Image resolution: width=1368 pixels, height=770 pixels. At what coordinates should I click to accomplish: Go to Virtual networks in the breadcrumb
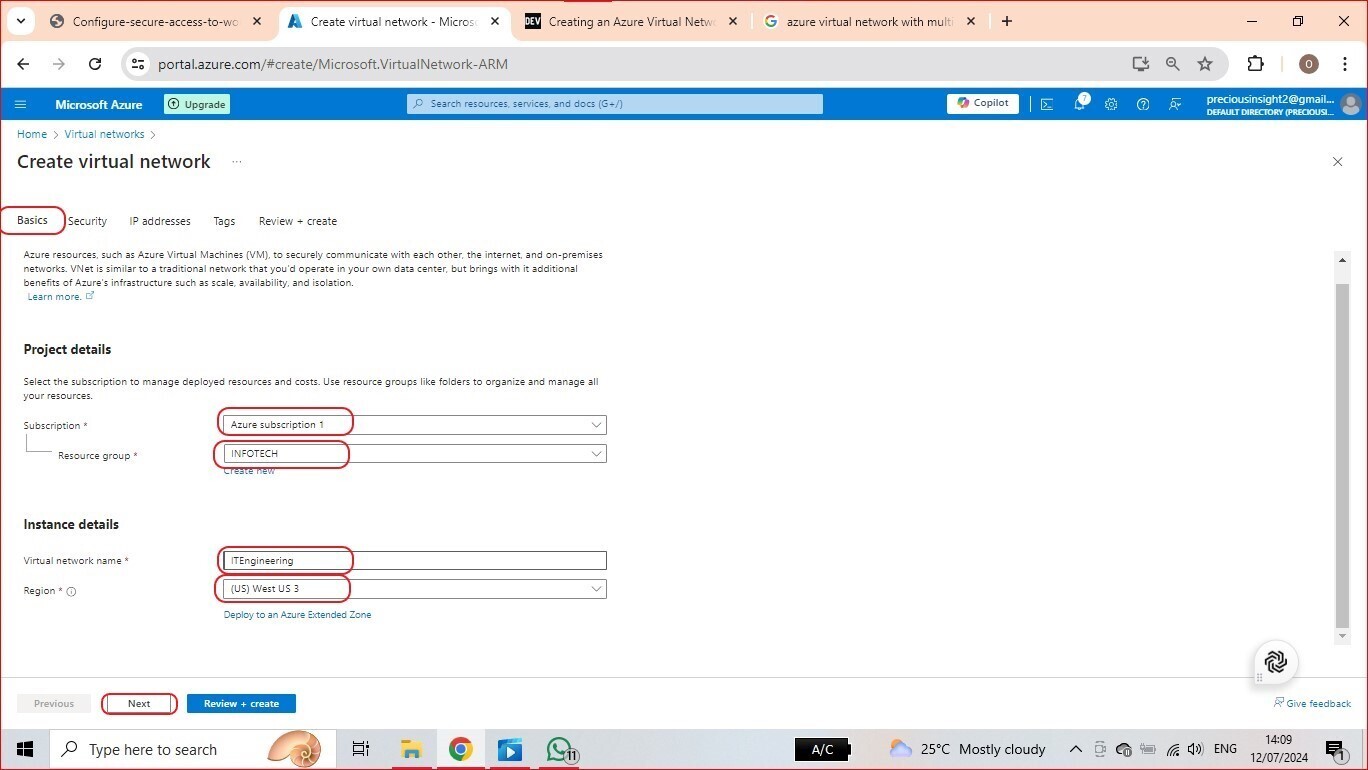(x=104, y=134)
